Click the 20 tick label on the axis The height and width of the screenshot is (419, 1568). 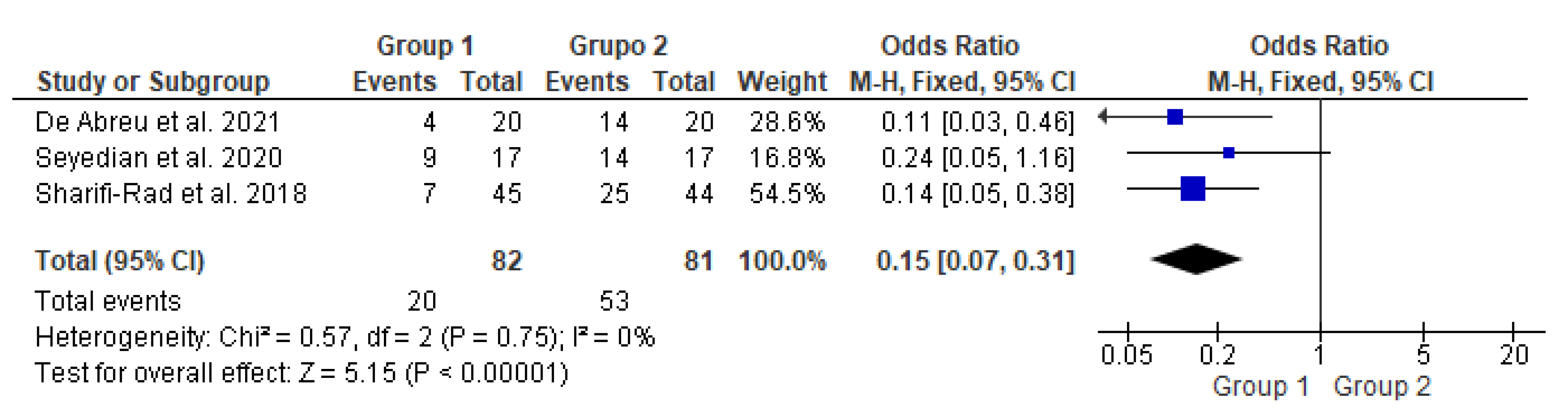coord(1513,354)
